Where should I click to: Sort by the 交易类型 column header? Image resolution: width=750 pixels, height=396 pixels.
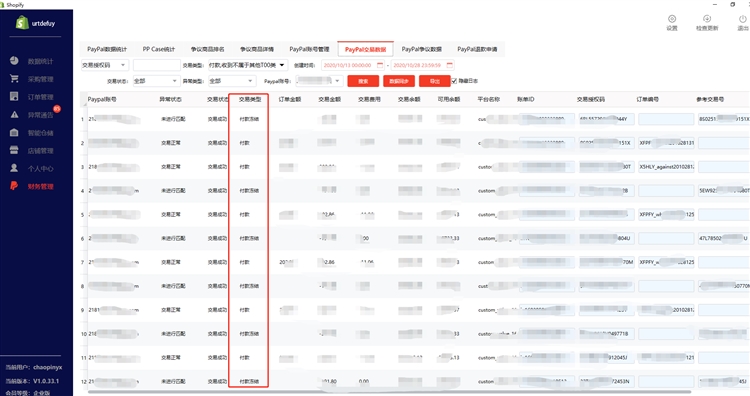250,99
